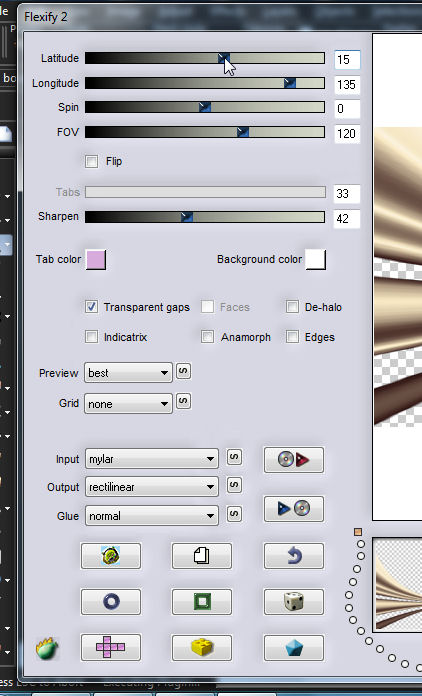This screenshot has height=696, width=422.
Task: Enable the Flip checkbox
Action: [x=91, y=161]
